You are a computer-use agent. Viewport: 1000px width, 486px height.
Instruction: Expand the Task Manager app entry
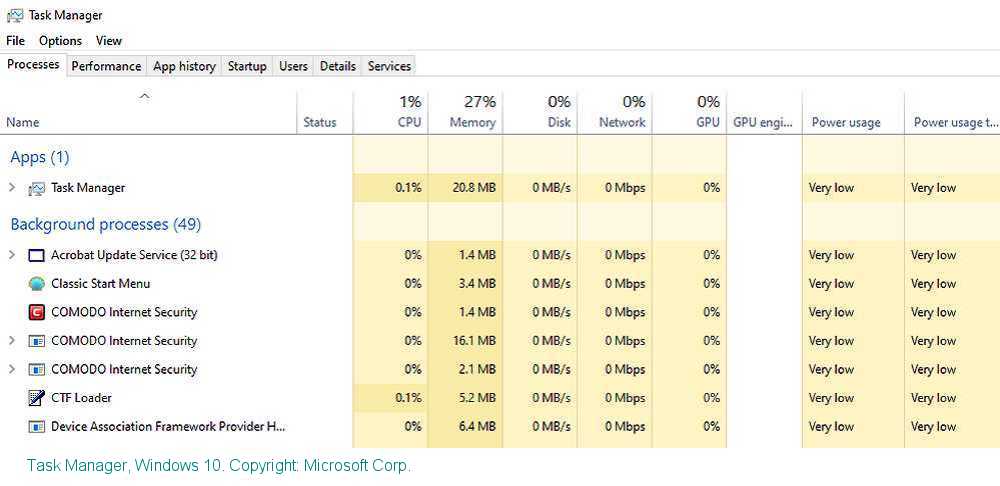pyautogui.click(x=11, y=188)
